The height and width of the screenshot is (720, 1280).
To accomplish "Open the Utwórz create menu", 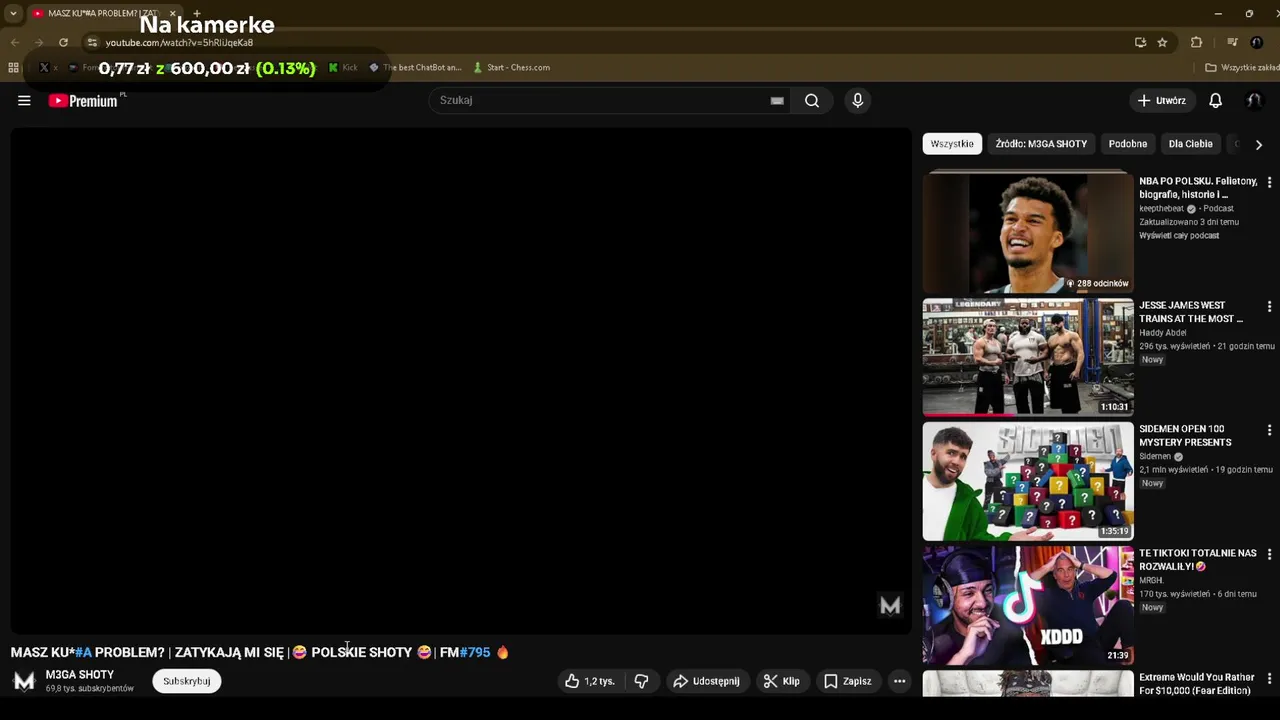I will 1161,100.
